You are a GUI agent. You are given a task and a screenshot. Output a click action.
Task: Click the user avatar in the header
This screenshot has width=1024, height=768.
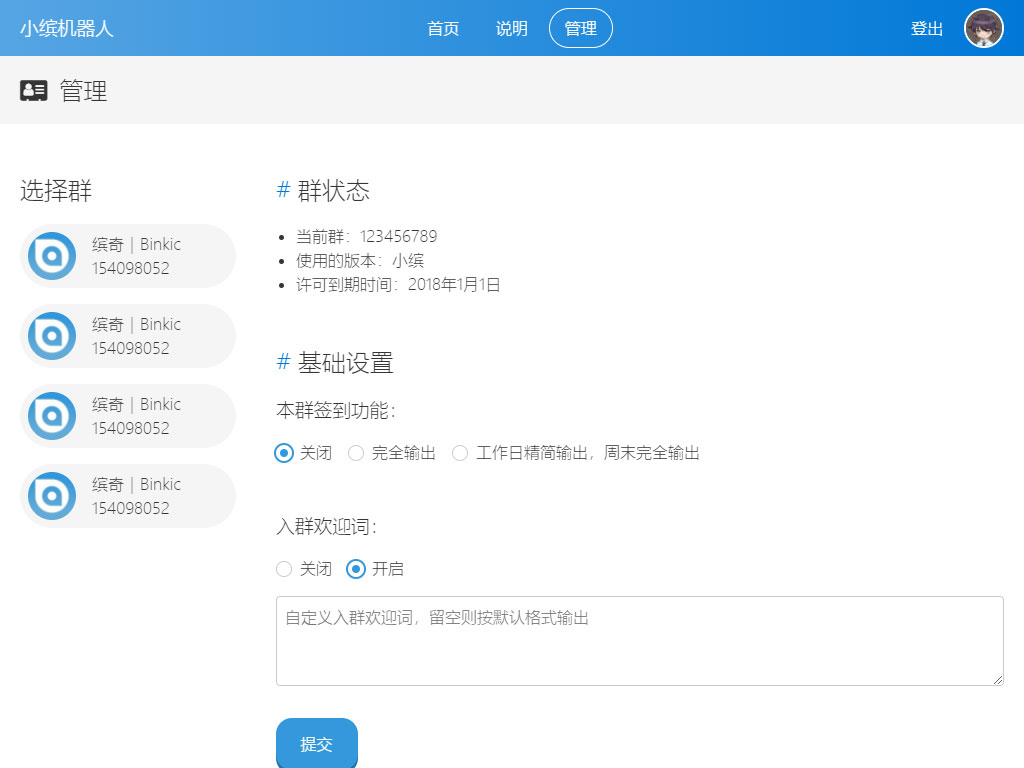click(x=983, y=28)
